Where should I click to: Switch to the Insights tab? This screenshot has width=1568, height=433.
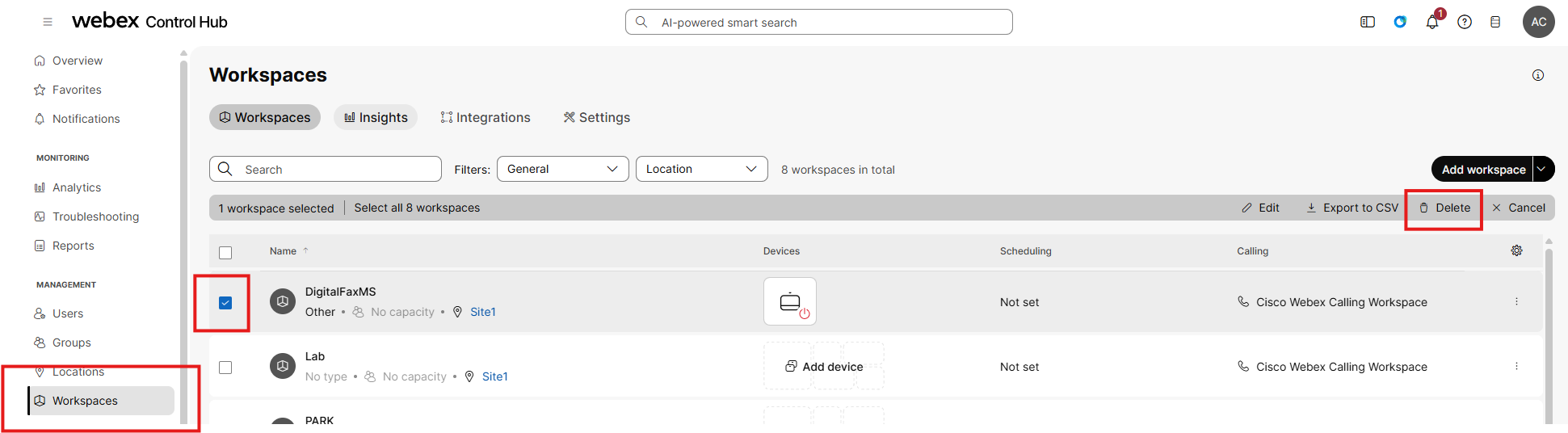tap(376, 117)
